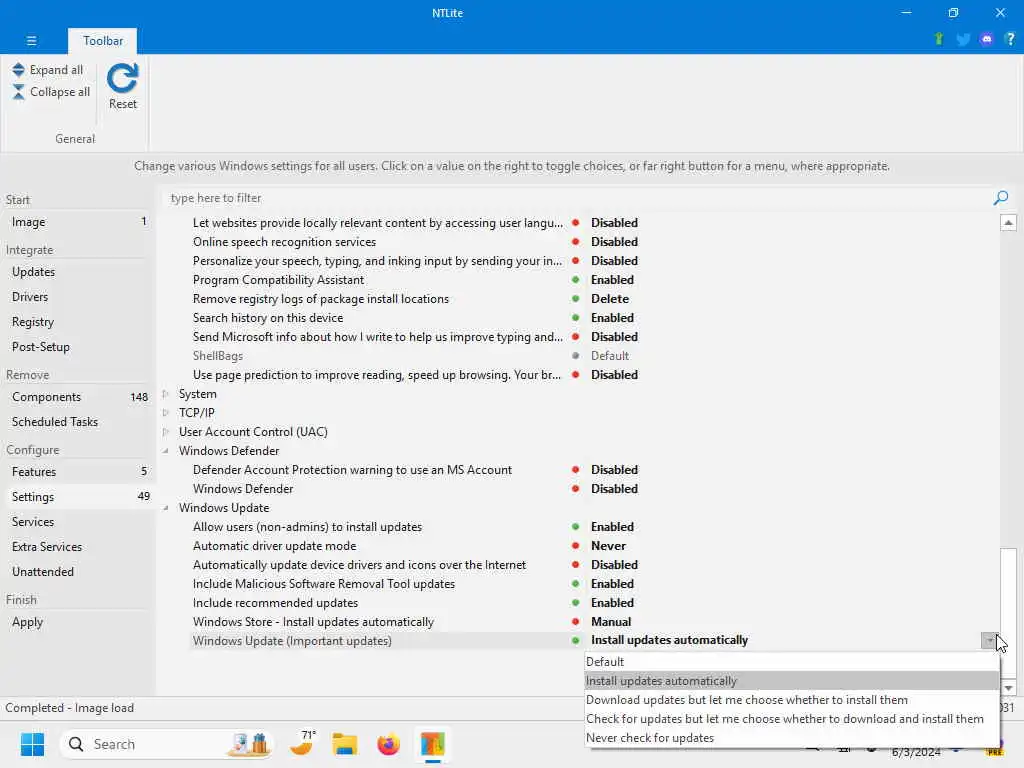Toggle Include recommended updates Enabled value

(612, 603)
